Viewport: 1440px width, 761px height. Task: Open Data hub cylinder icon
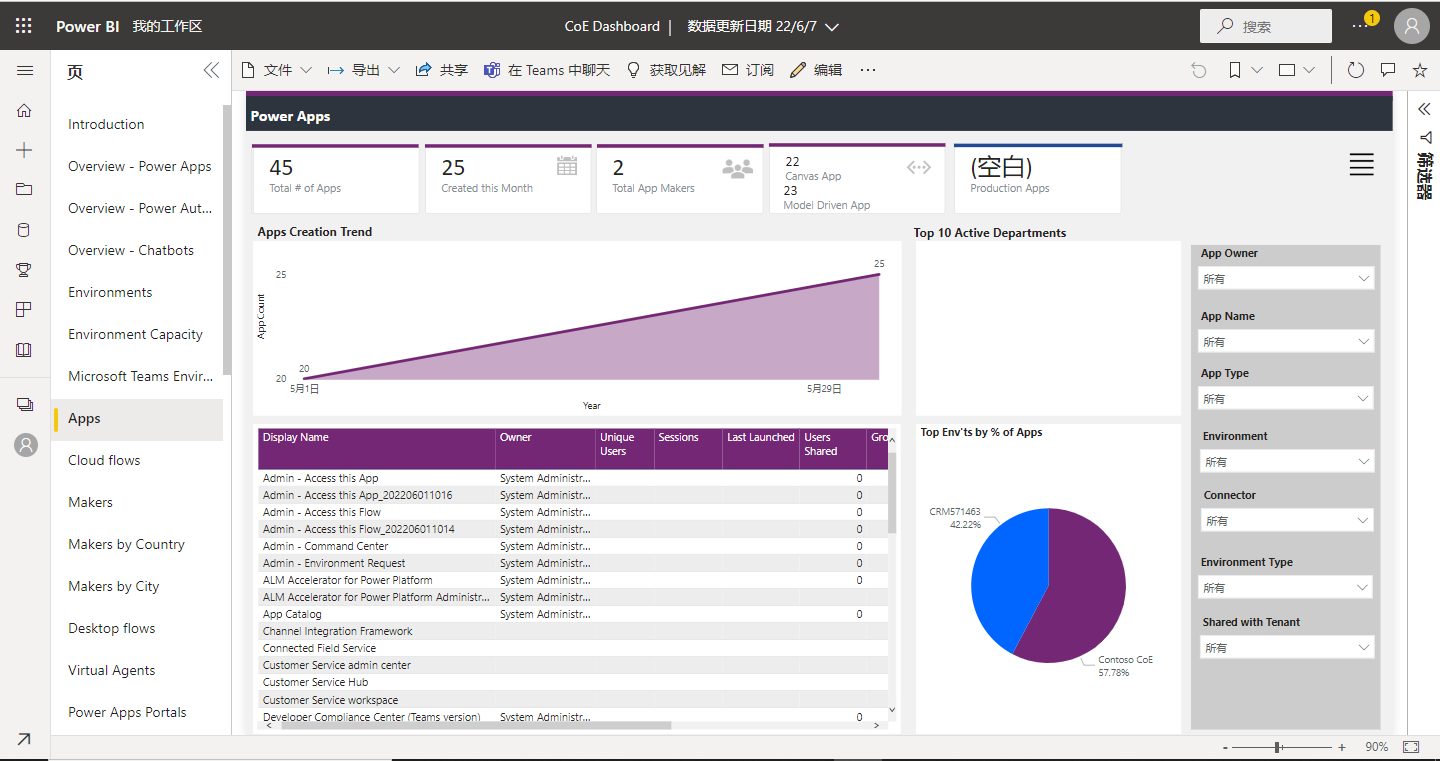coord(25,230)
